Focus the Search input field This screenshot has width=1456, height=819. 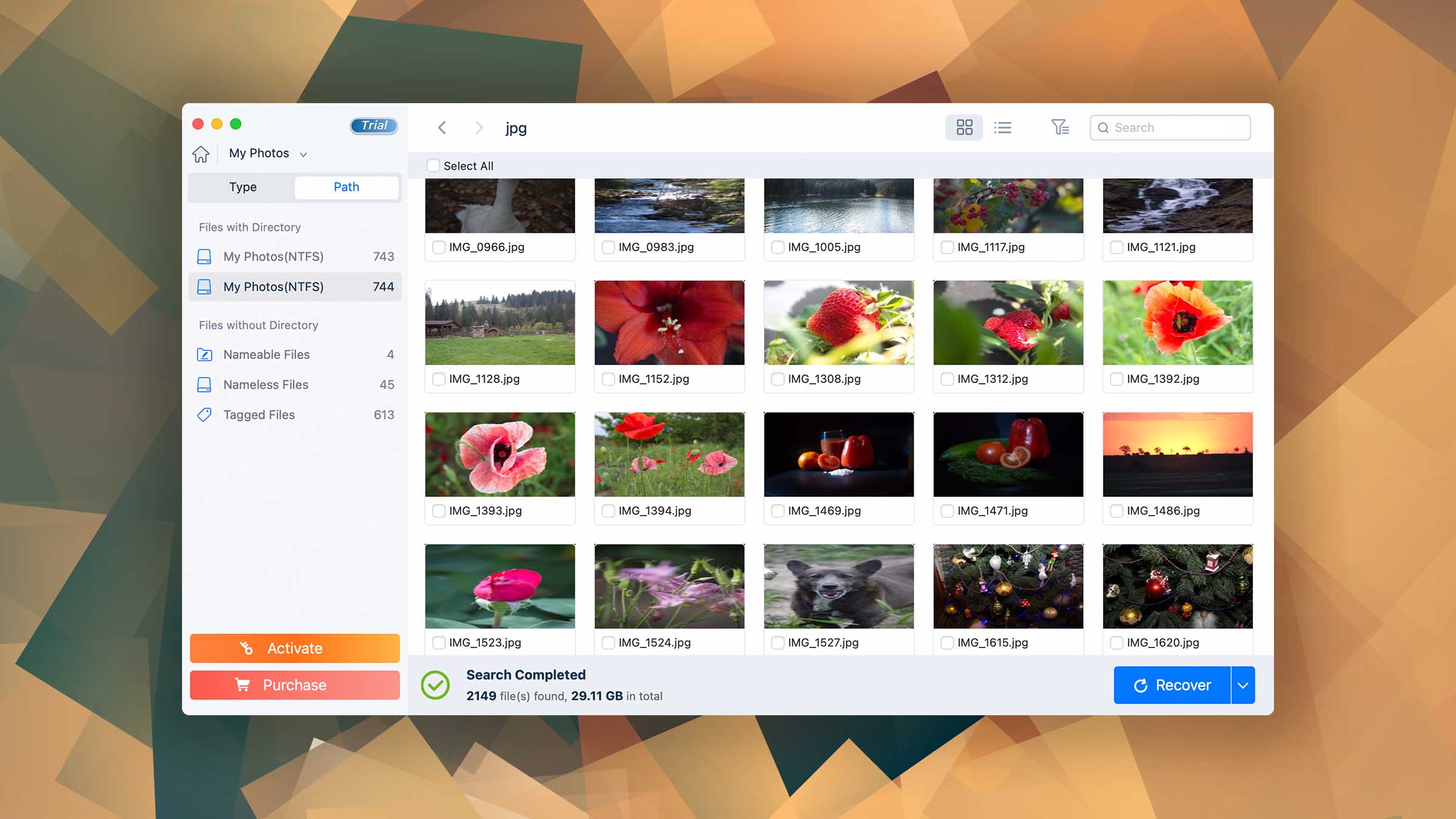1170,127
